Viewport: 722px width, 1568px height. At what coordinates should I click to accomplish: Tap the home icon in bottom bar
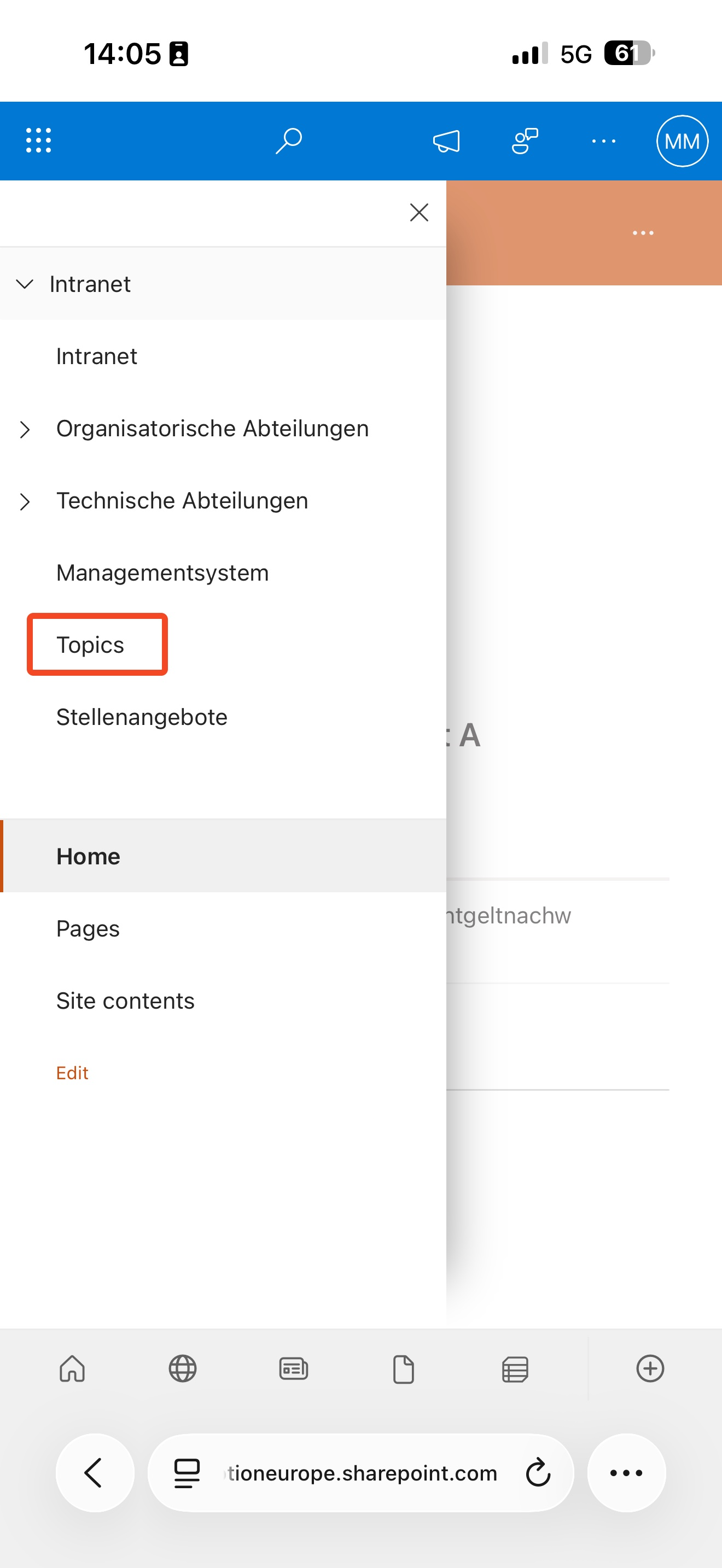coord(72,1369)
